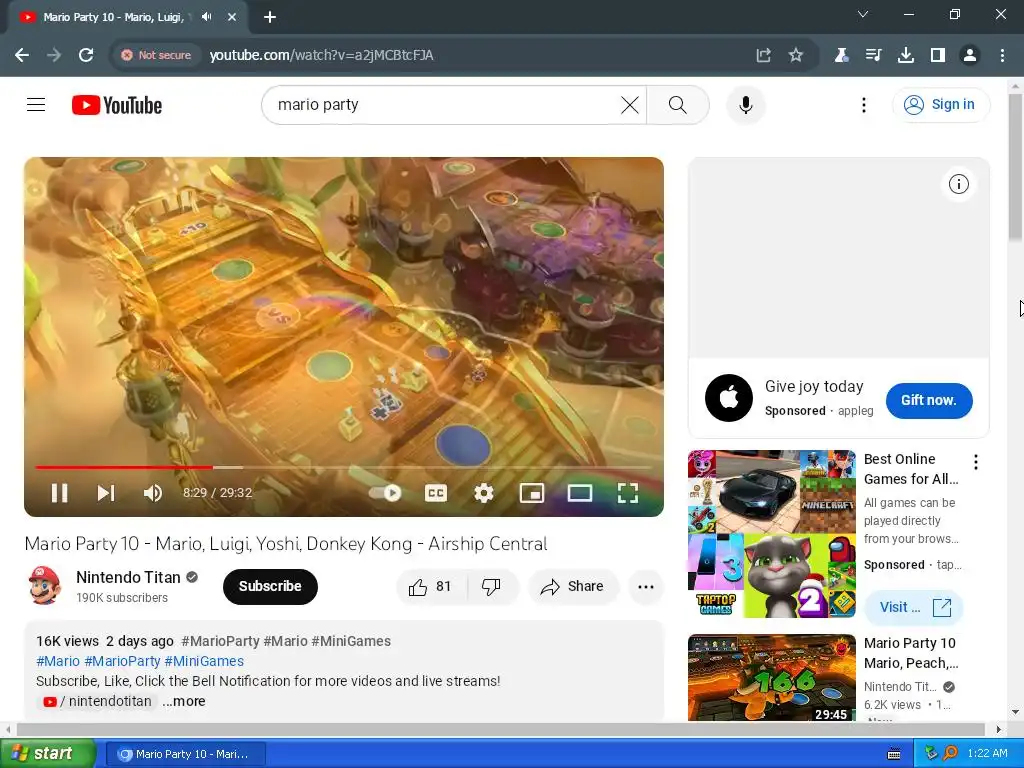Viewport: 1024px width, 768px height.
Task: Clear the search text with X
Action: tap(630, 104)
